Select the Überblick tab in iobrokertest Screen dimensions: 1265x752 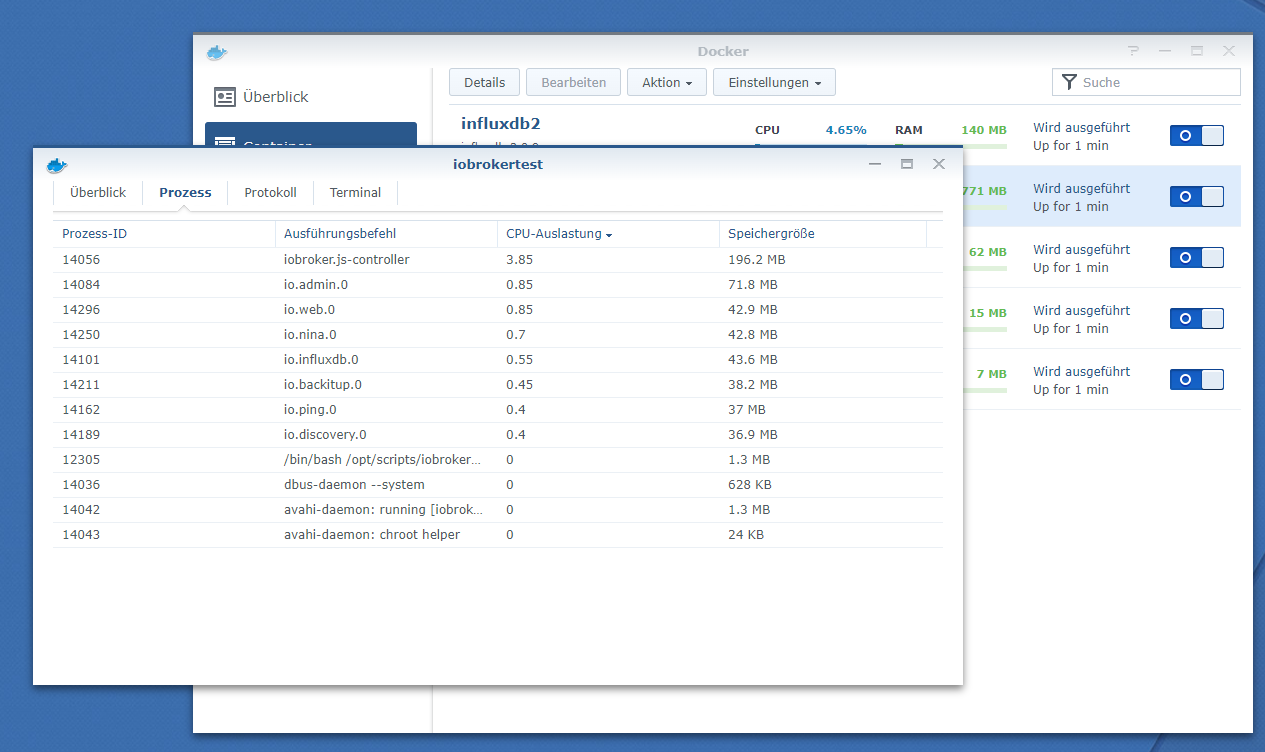[98, 192]
